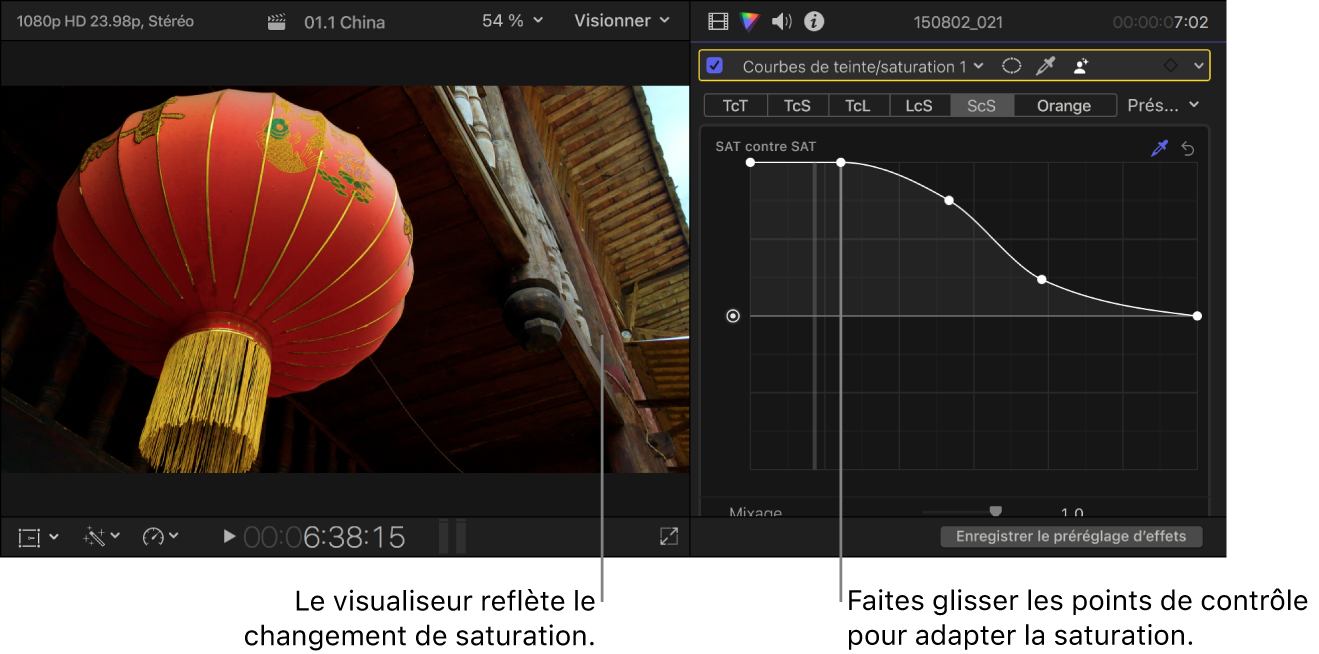
Task: Add a shape mask with oval icon
Action: (1012, 66)
